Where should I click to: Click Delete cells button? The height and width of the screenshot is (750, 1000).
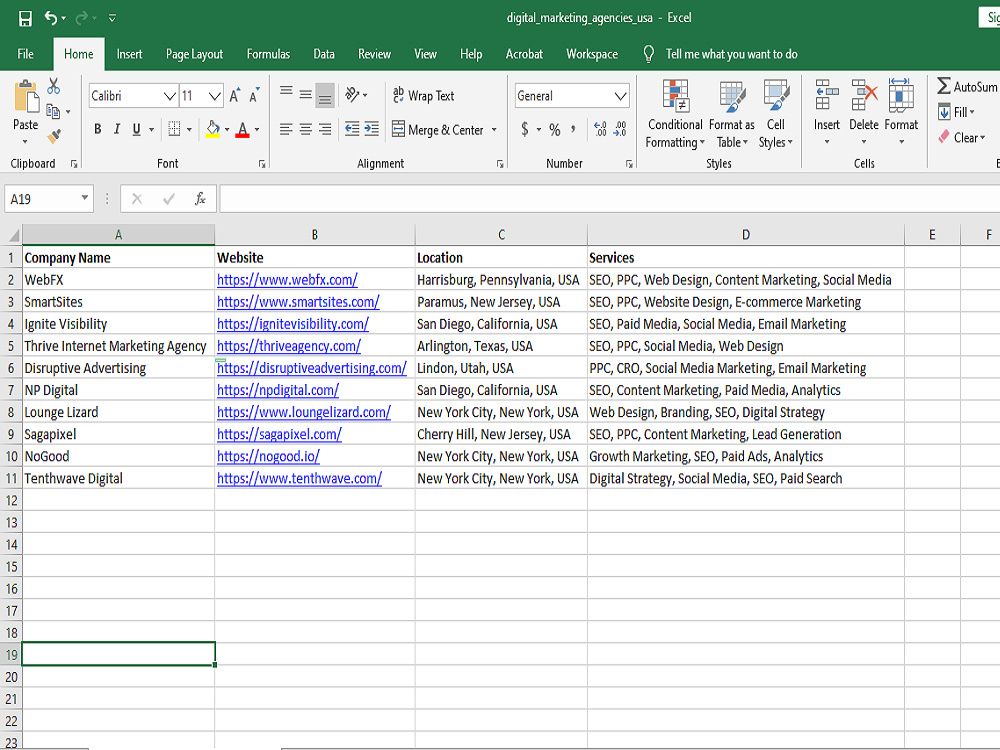click(x=864, y=112)
